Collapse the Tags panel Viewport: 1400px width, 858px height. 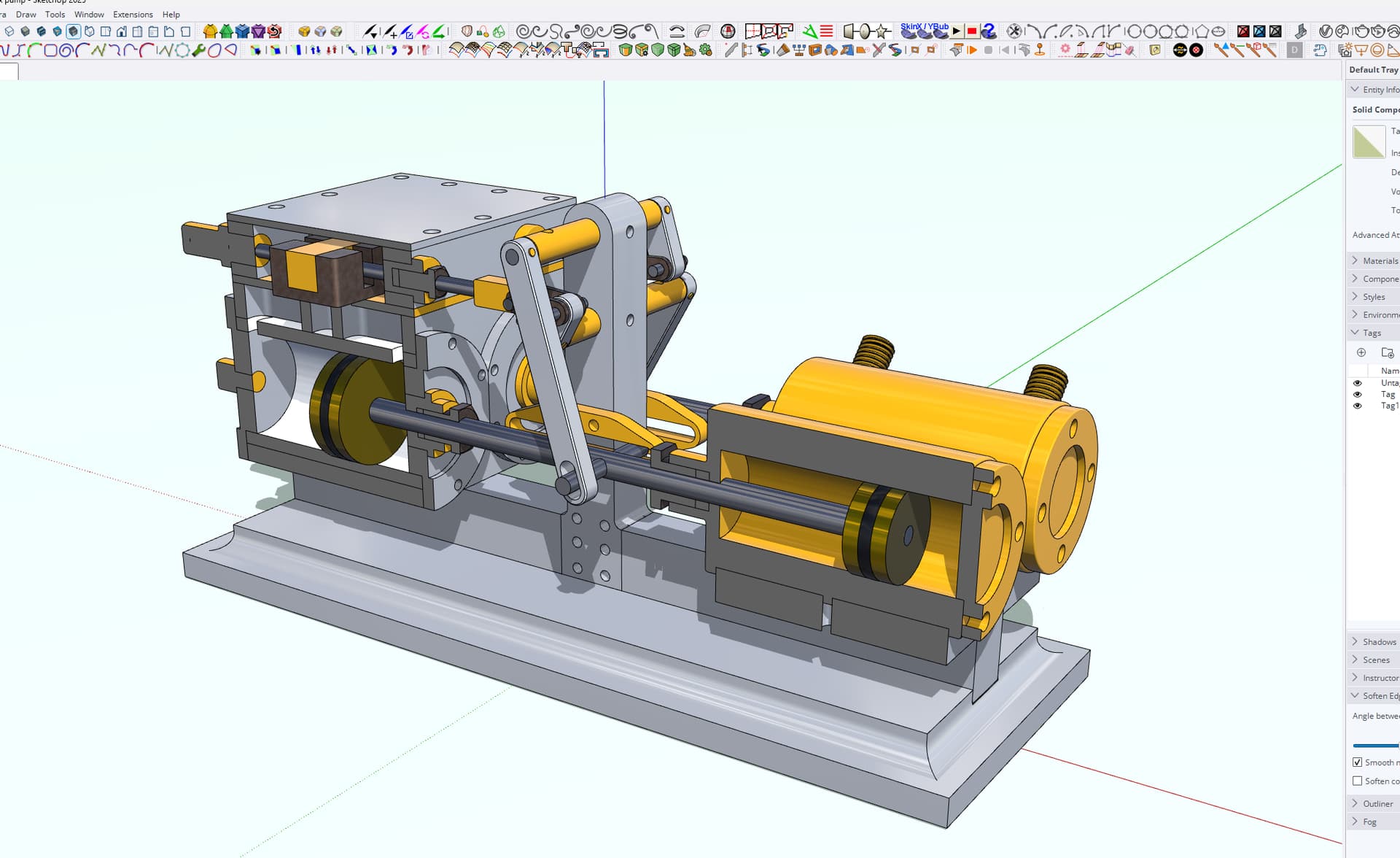click(x=1371, y=333)
